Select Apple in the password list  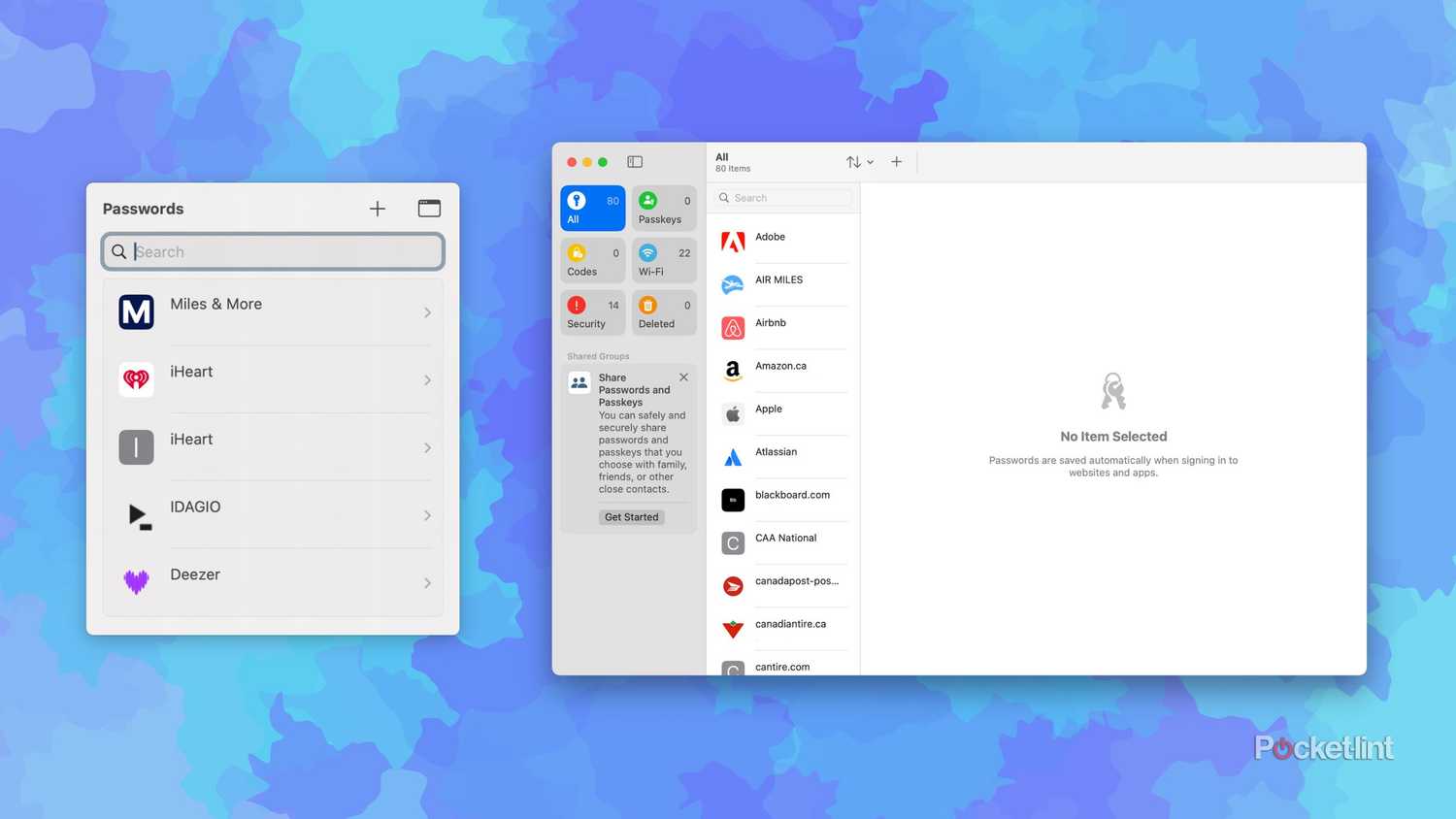783,412
